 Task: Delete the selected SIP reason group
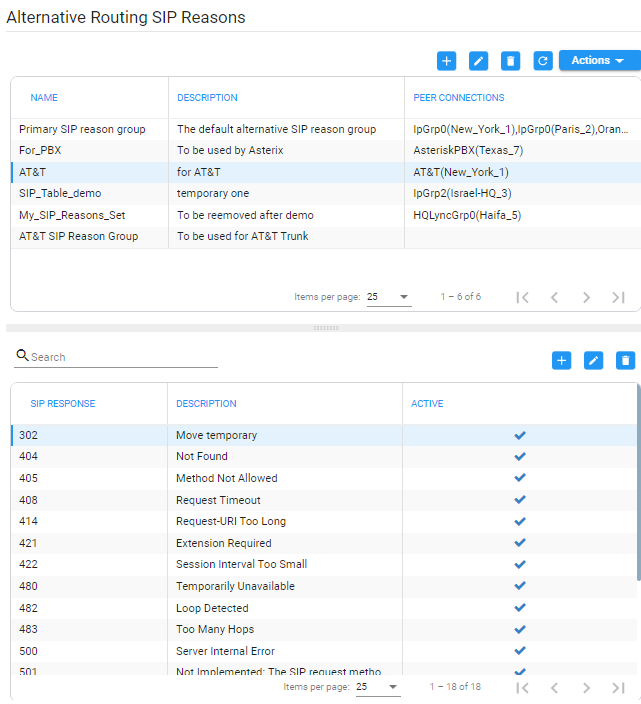511,61
